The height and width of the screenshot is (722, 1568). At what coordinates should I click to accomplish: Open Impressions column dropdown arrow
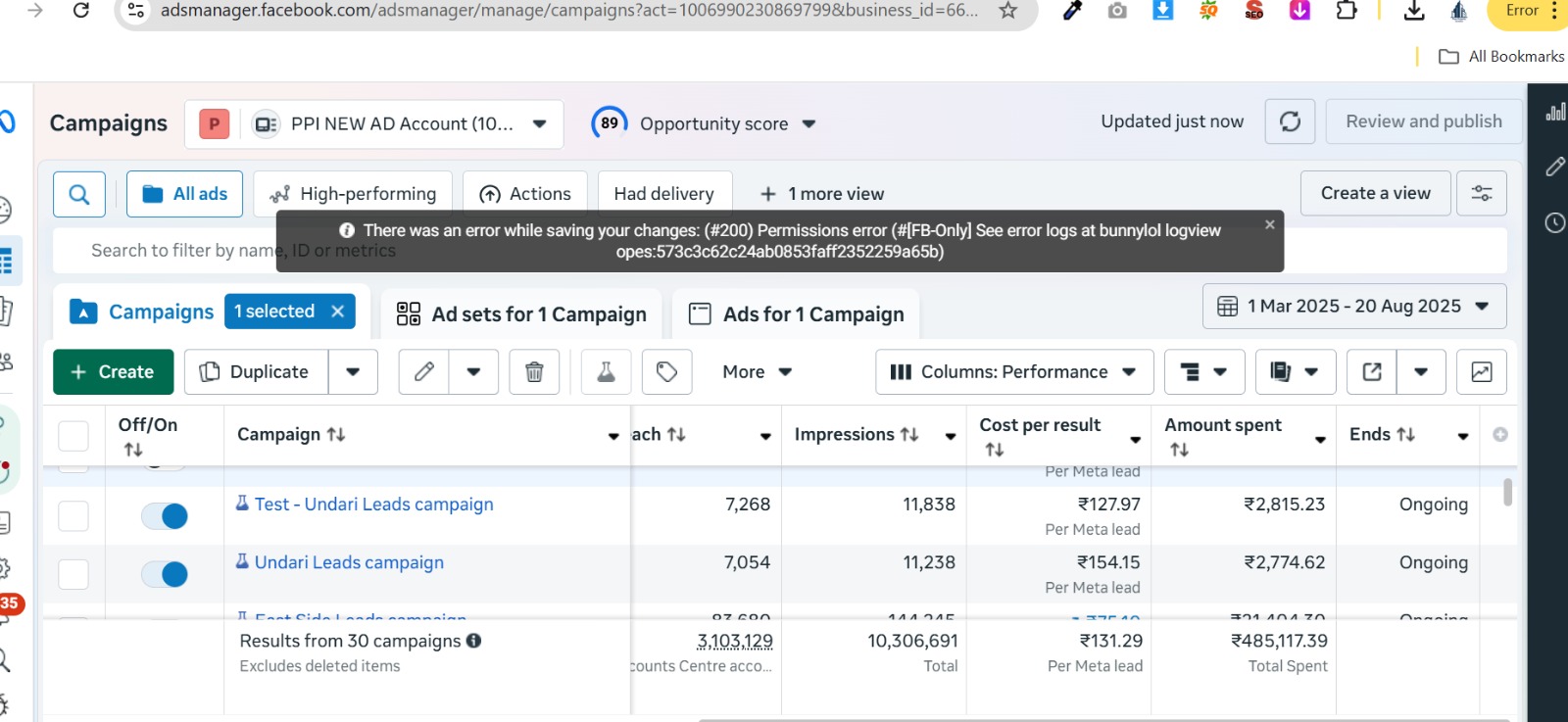(951, 437)
